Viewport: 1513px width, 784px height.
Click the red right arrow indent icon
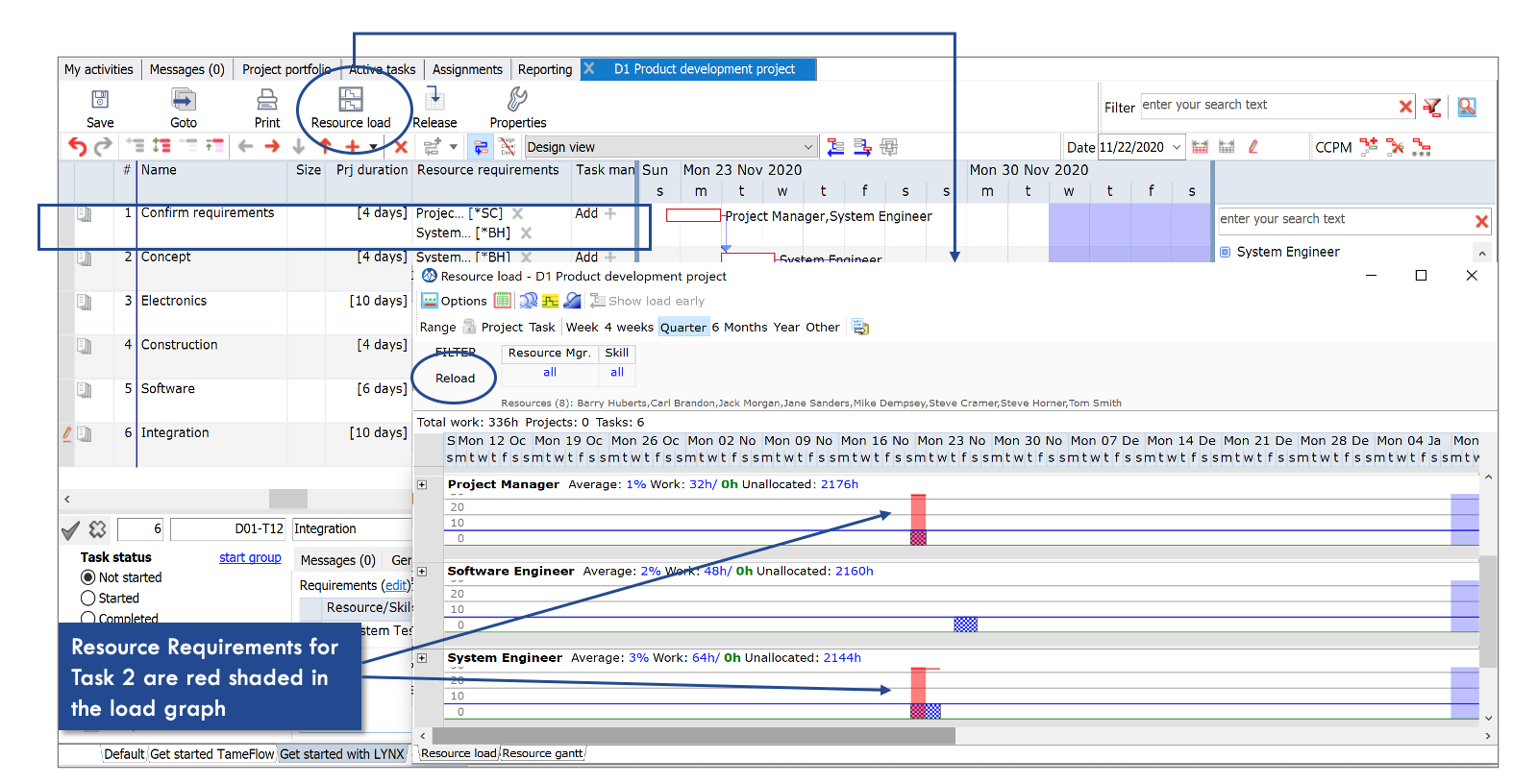point(272,146)
